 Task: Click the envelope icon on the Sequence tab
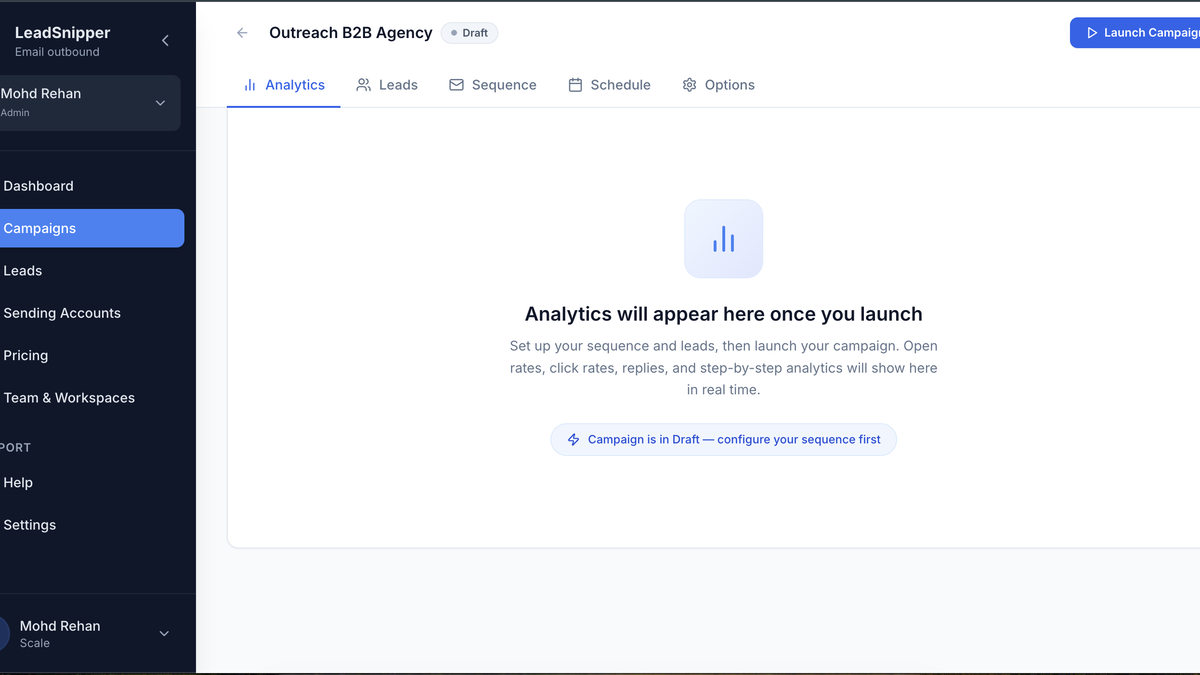456,85
